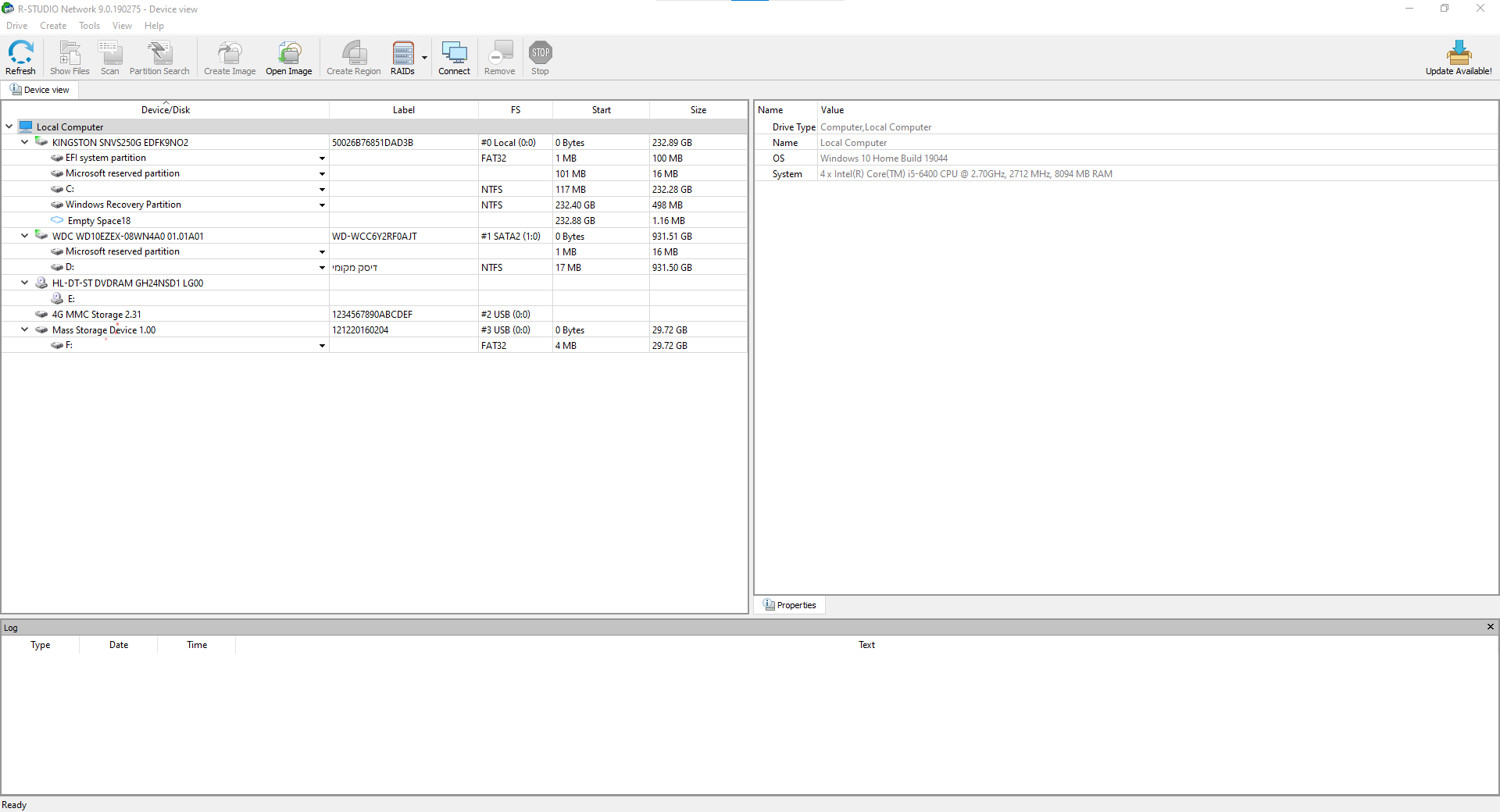The width and height of the screenshot is (1500, 812).
Task: Click the WDC WD10EZEX hard drive icon
Action: [x=41, y=236]
